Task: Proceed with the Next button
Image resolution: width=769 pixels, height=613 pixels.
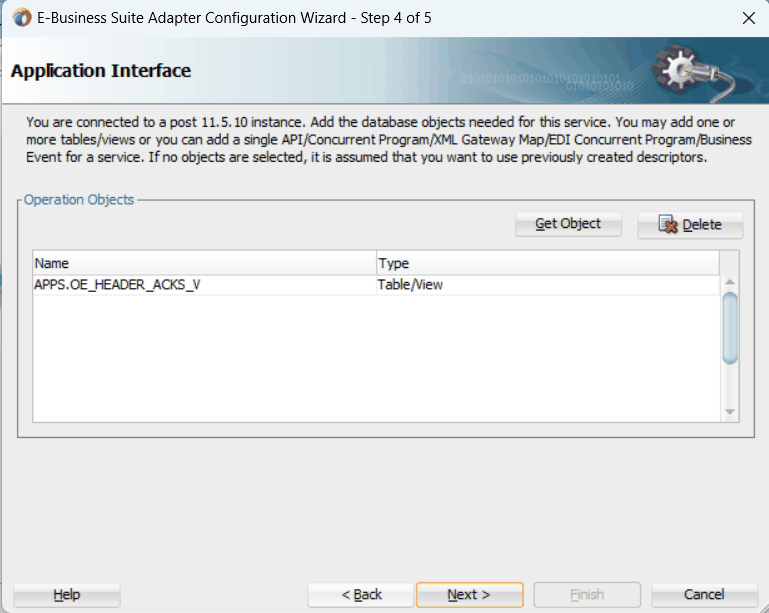Action: (469, 595)
